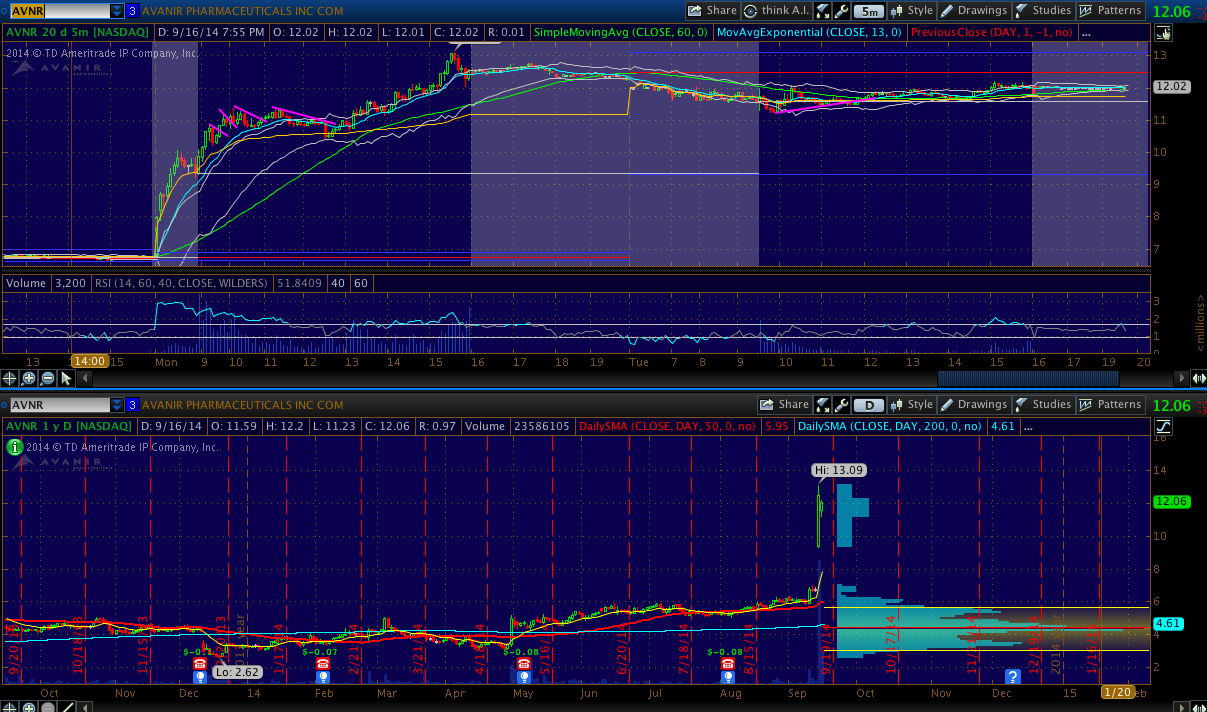Toggle the D timeframe on bottom chart

(x=870, y=405)
